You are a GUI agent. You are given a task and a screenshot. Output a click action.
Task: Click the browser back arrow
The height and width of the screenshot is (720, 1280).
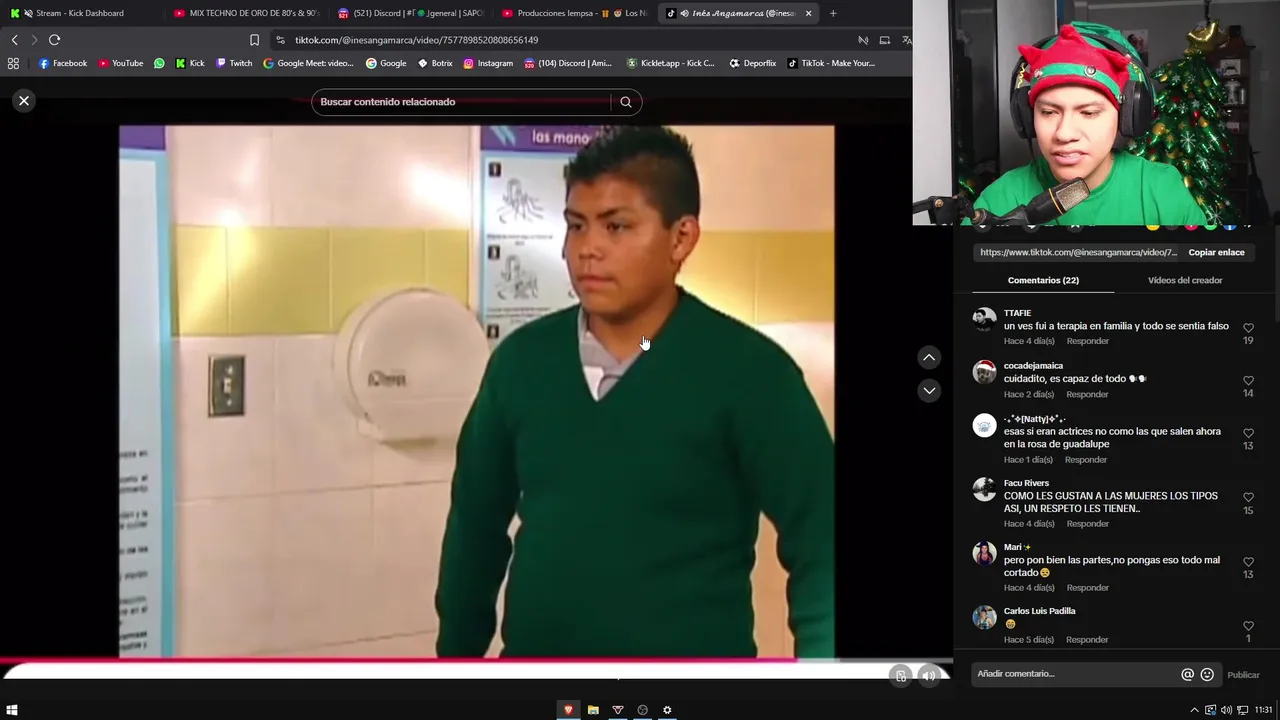[x=14, y=40]
